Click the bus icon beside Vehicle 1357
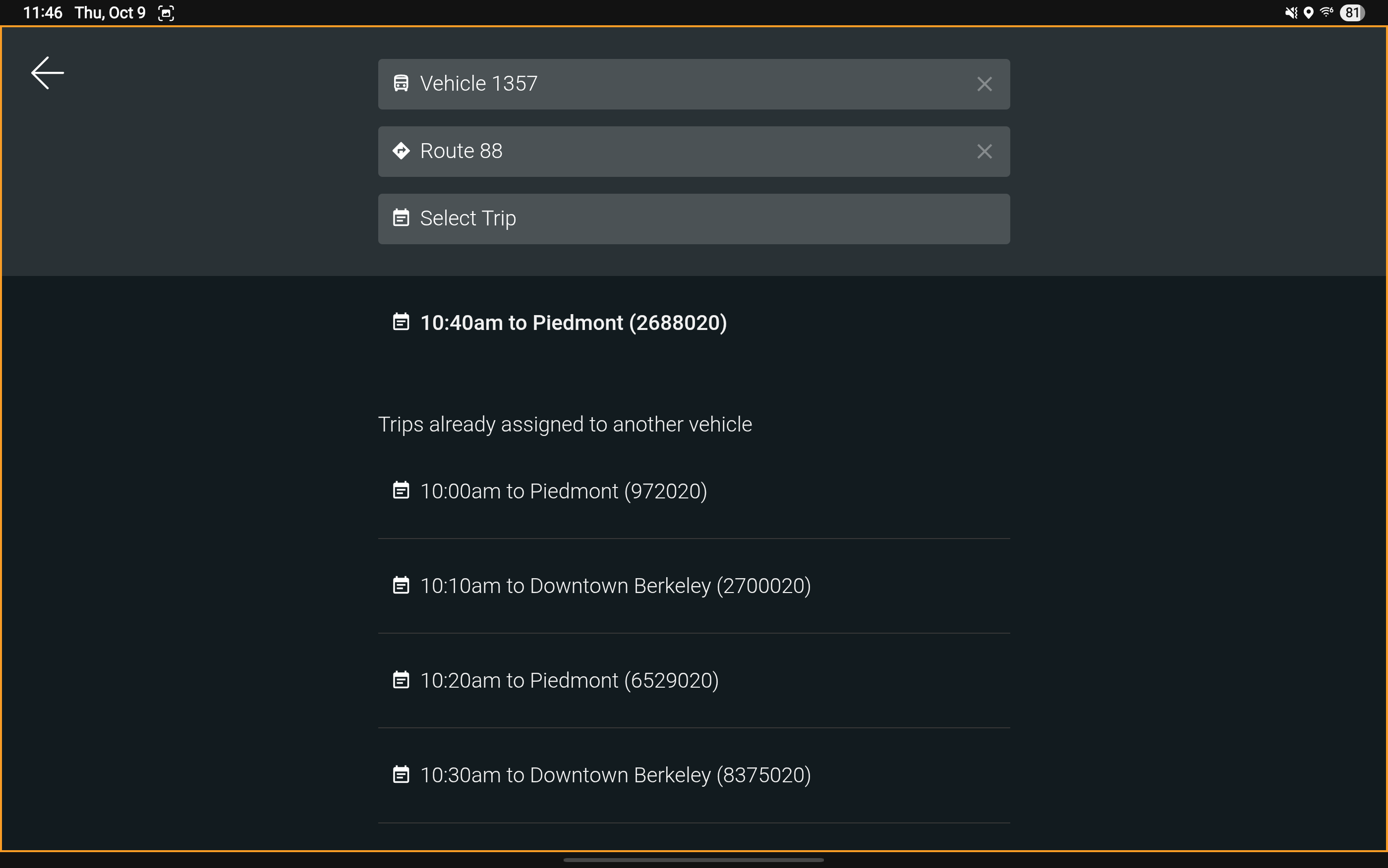1388x868 pixels. 401,84
